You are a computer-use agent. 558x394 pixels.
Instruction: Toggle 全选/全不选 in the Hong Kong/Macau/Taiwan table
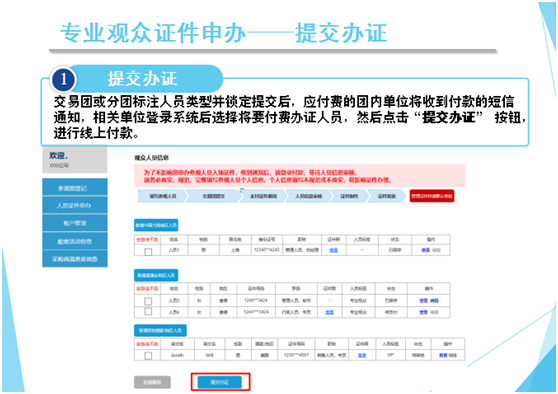pyautogui.click(x=147, y=288)
